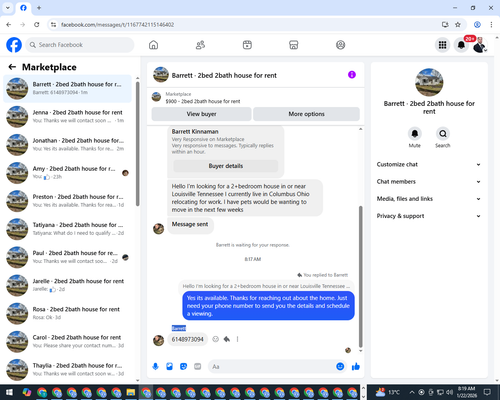Open the Jenna conversation
This screenshot has width=500, height=400.
click(x=67, y=117)
